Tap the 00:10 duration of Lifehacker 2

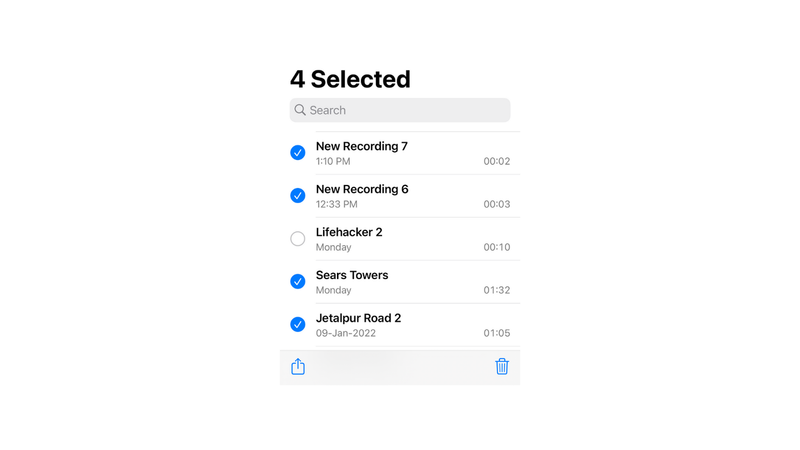coord(497,247)
